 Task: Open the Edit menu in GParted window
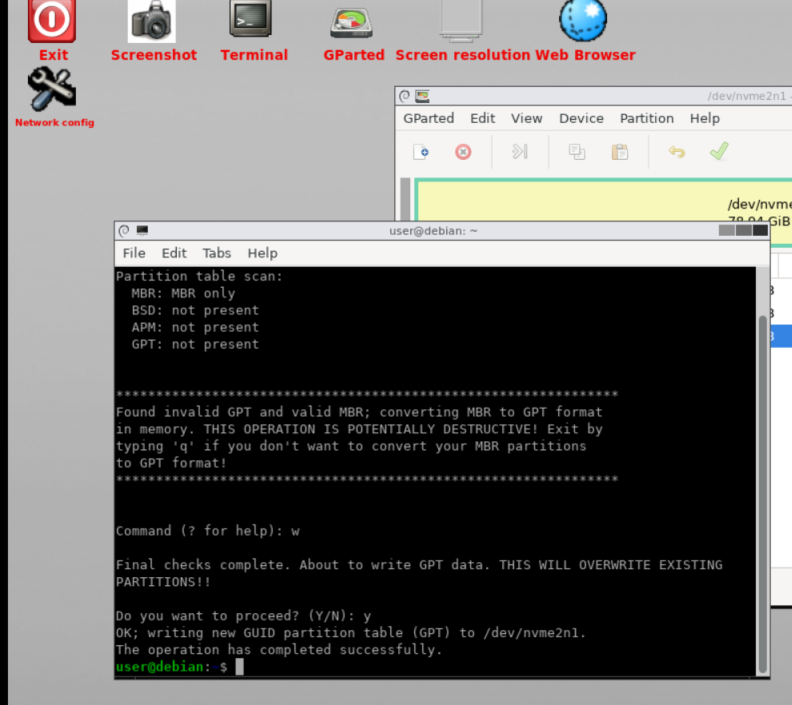click(x=482, y=118)
